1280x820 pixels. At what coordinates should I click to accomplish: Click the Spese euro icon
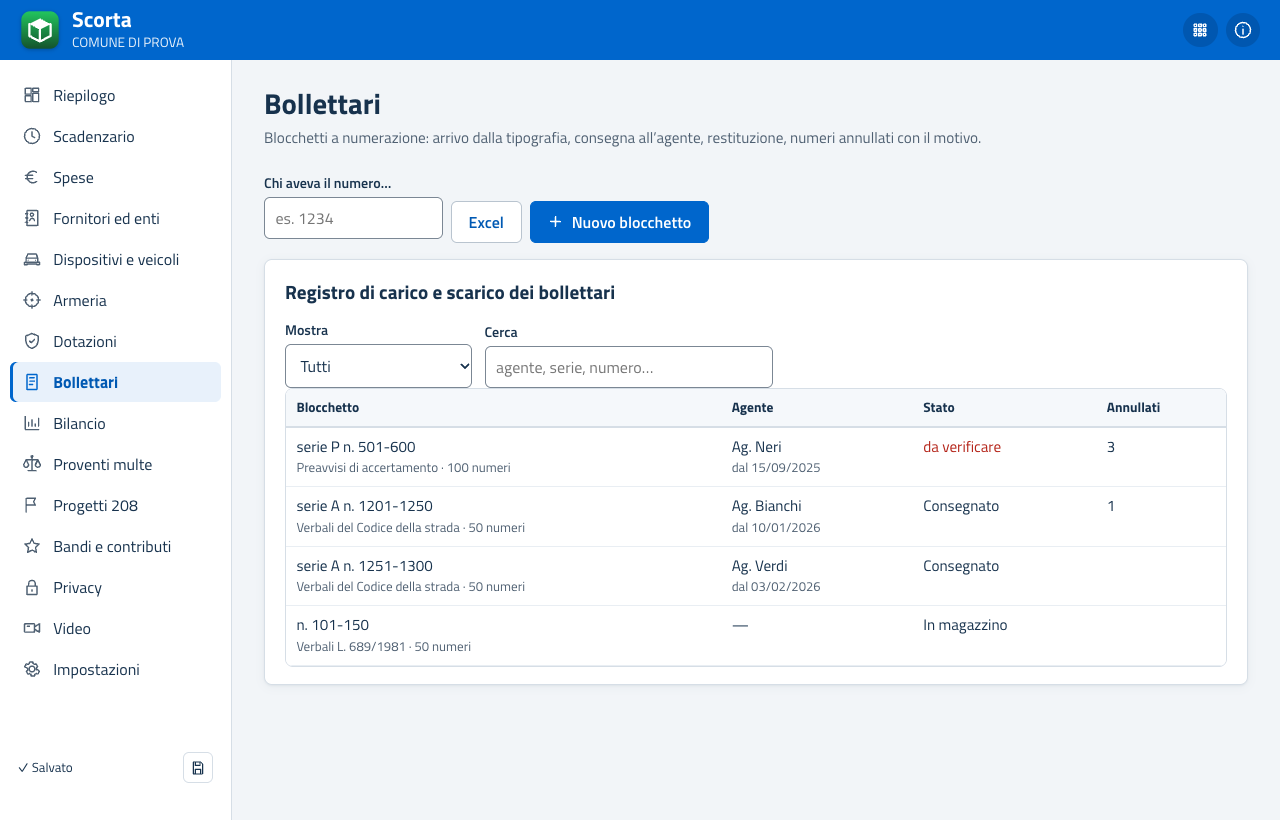[x=32, y=178]
